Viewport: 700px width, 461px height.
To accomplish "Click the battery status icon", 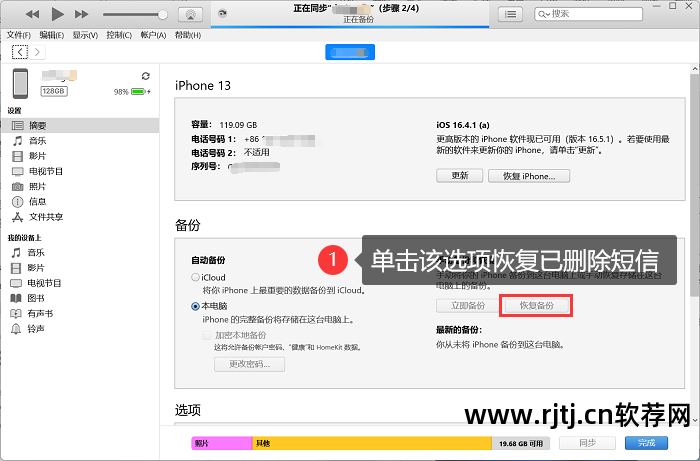I will pos(140,91).
